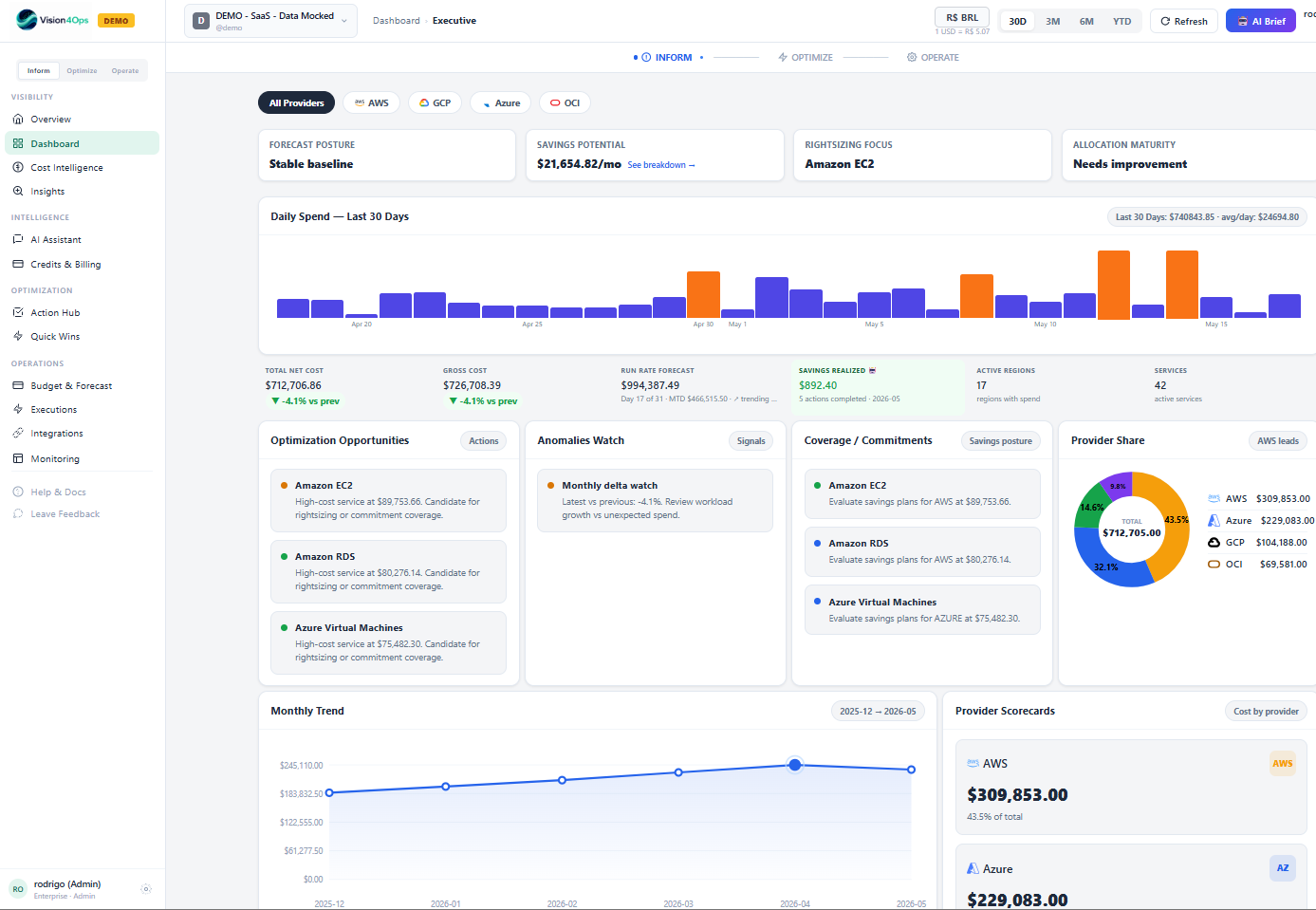The width and height of the screenshot is (1316, 910).
Task: Select the 30D time range
Action: click(1018, 21)
